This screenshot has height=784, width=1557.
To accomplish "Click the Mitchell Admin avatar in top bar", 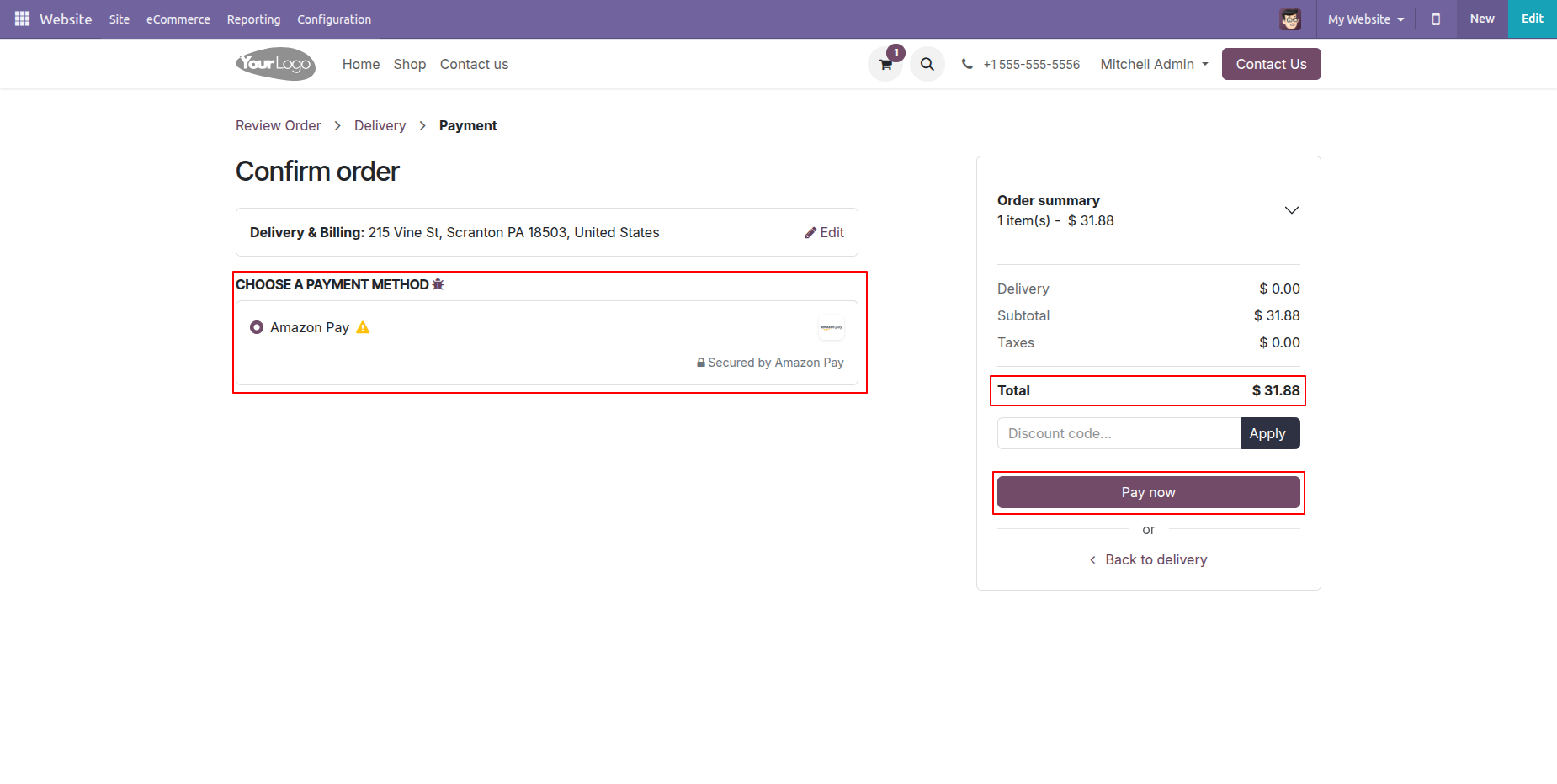I will click(x=1290, y=19).
